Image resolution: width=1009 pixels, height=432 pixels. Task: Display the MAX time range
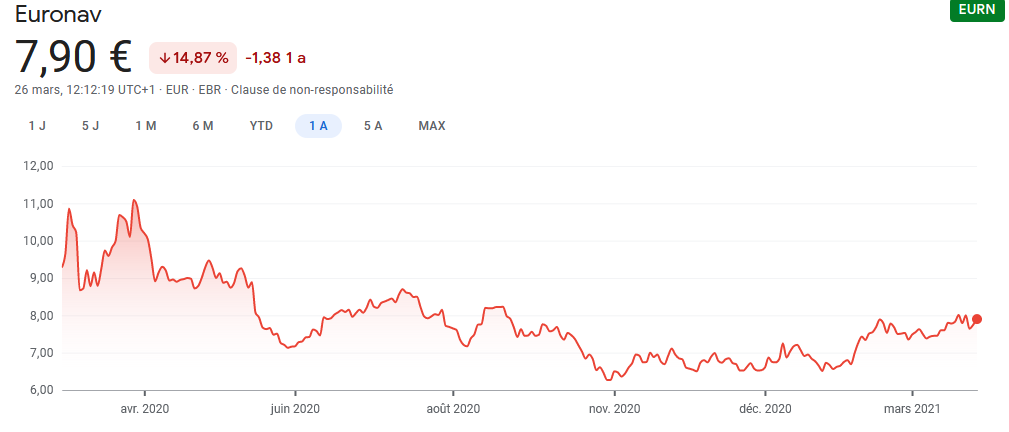coord(432,126)
